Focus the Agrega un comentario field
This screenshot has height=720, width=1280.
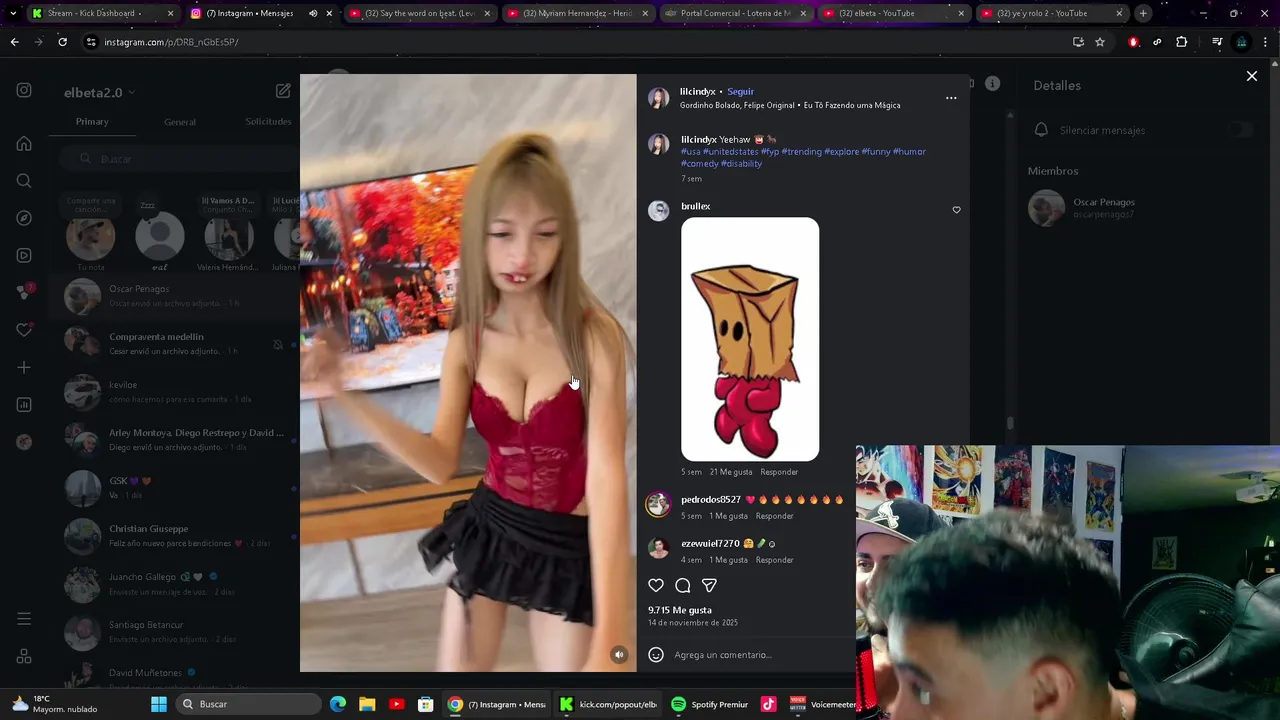click(723, 655)
